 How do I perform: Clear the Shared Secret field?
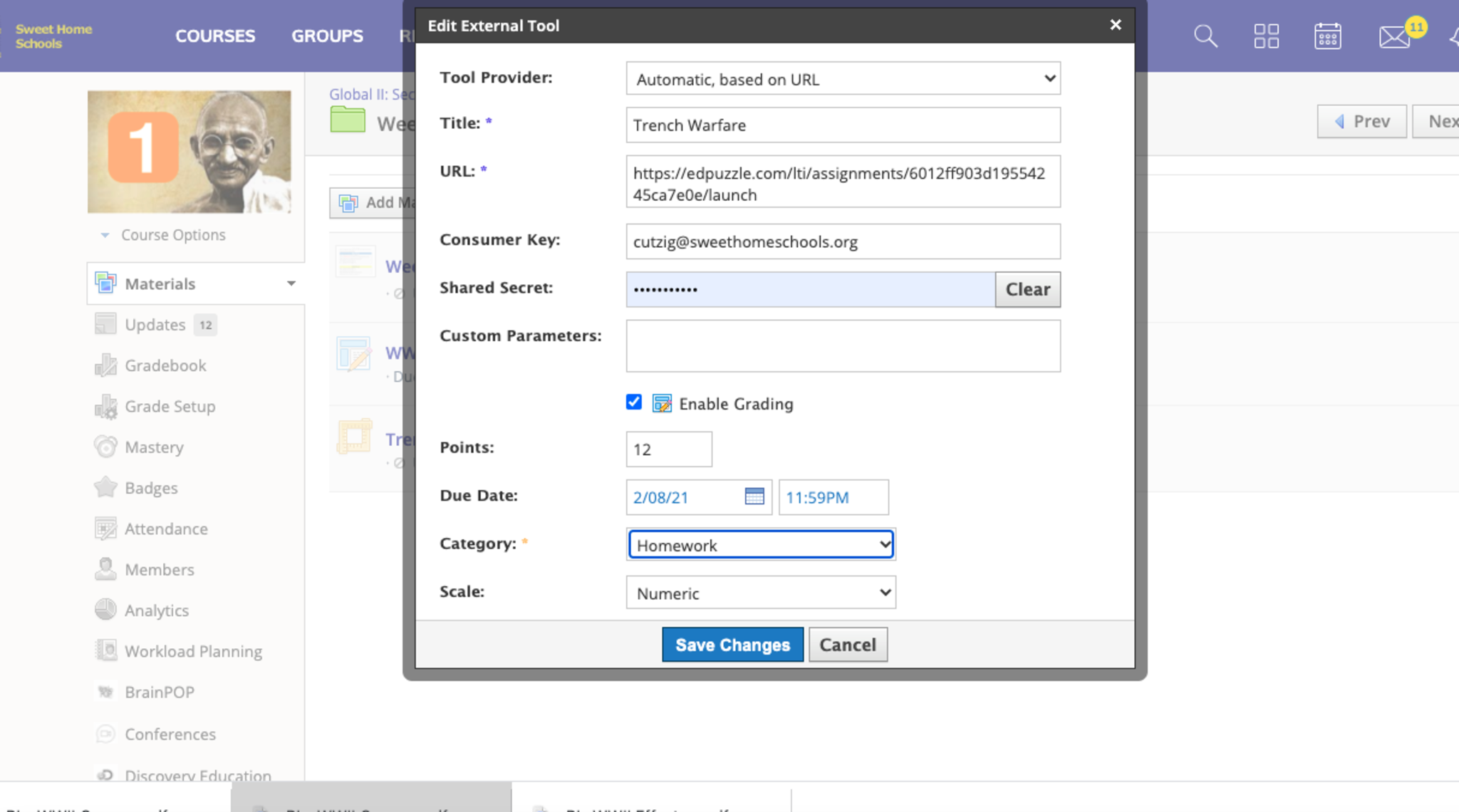pos(1027,289)
